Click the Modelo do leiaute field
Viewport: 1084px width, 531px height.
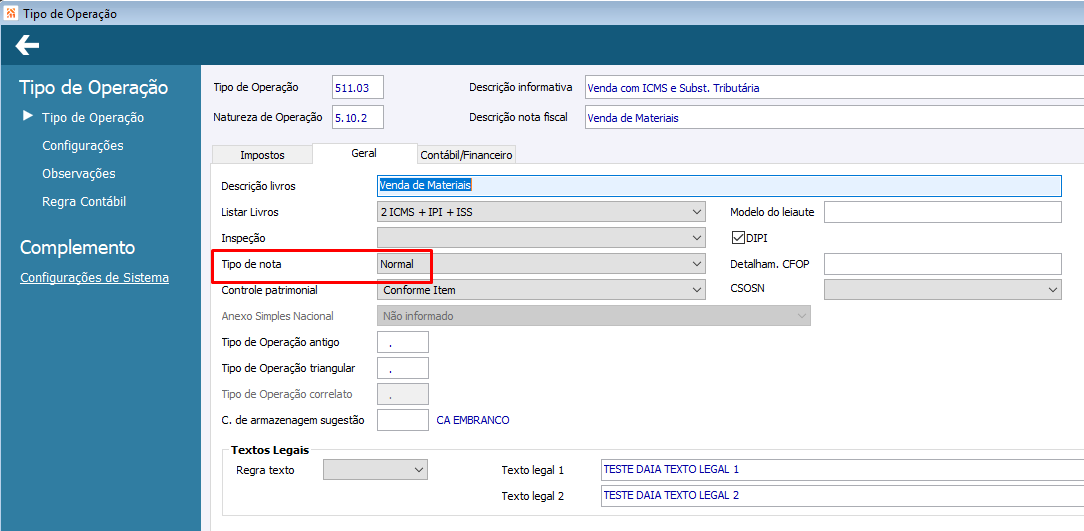[942, 212]
